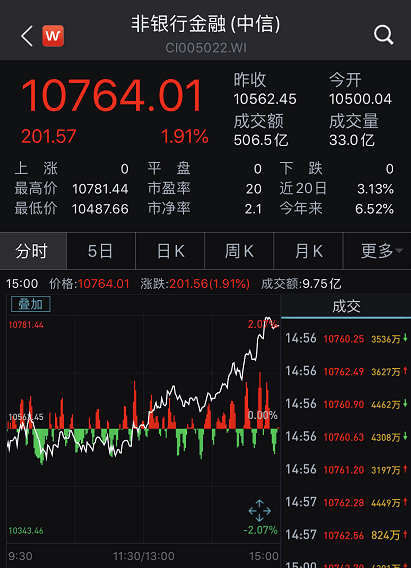This screenshot has width=411, height=568.
Task: Tap the large price 10764.01
Action: (112, 96)
